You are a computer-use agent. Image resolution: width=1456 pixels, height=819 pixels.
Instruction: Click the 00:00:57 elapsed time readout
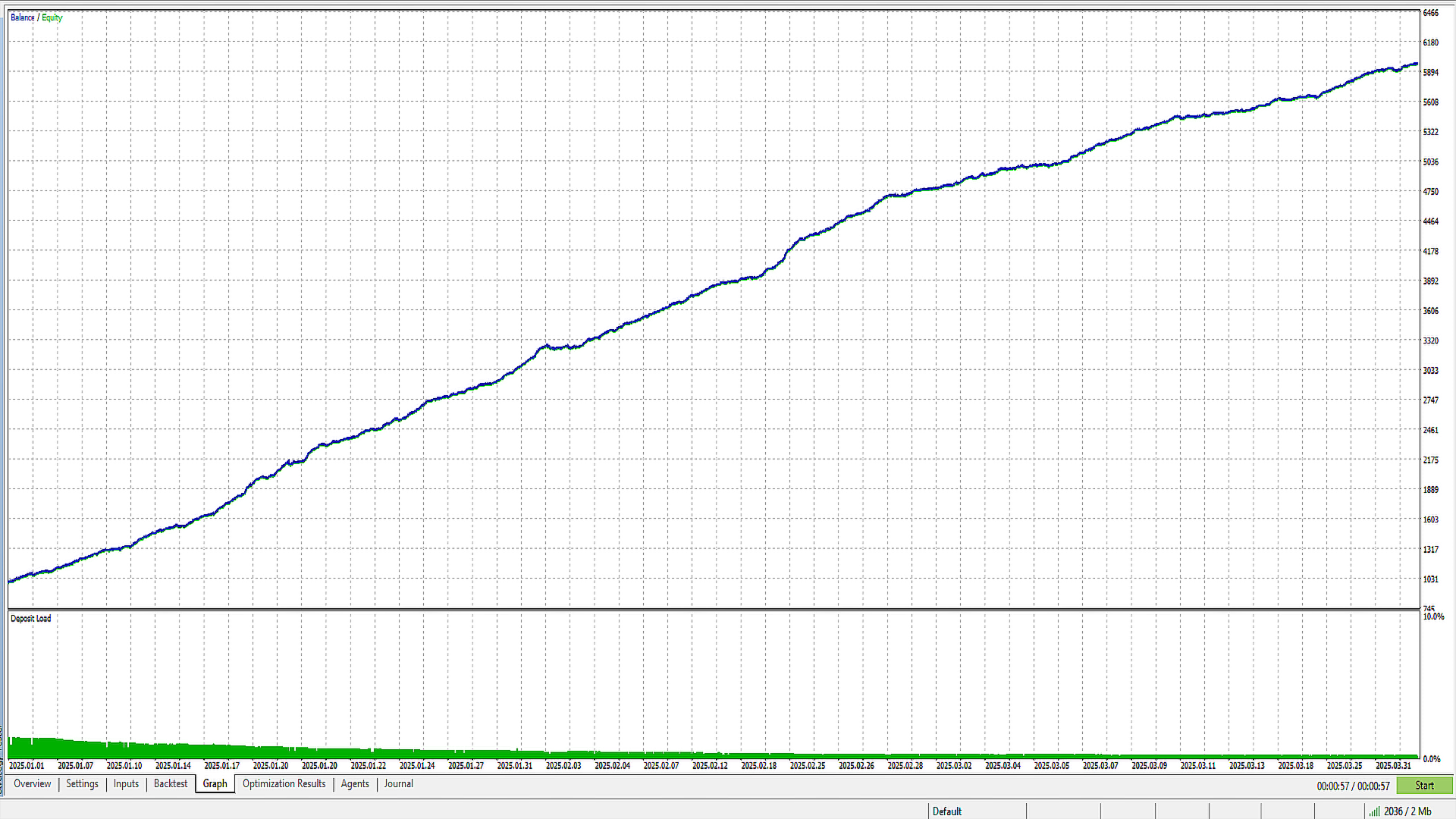pyautogui.click(x=1333, y=786)
